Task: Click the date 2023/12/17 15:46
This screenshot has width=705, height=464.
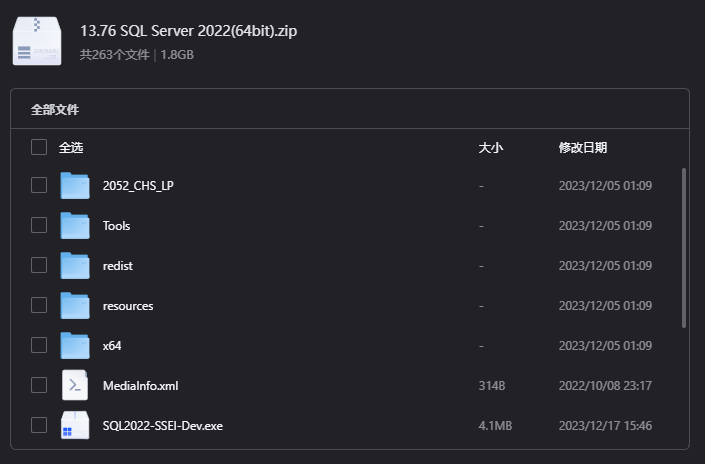Action: (x=605, y=426)
